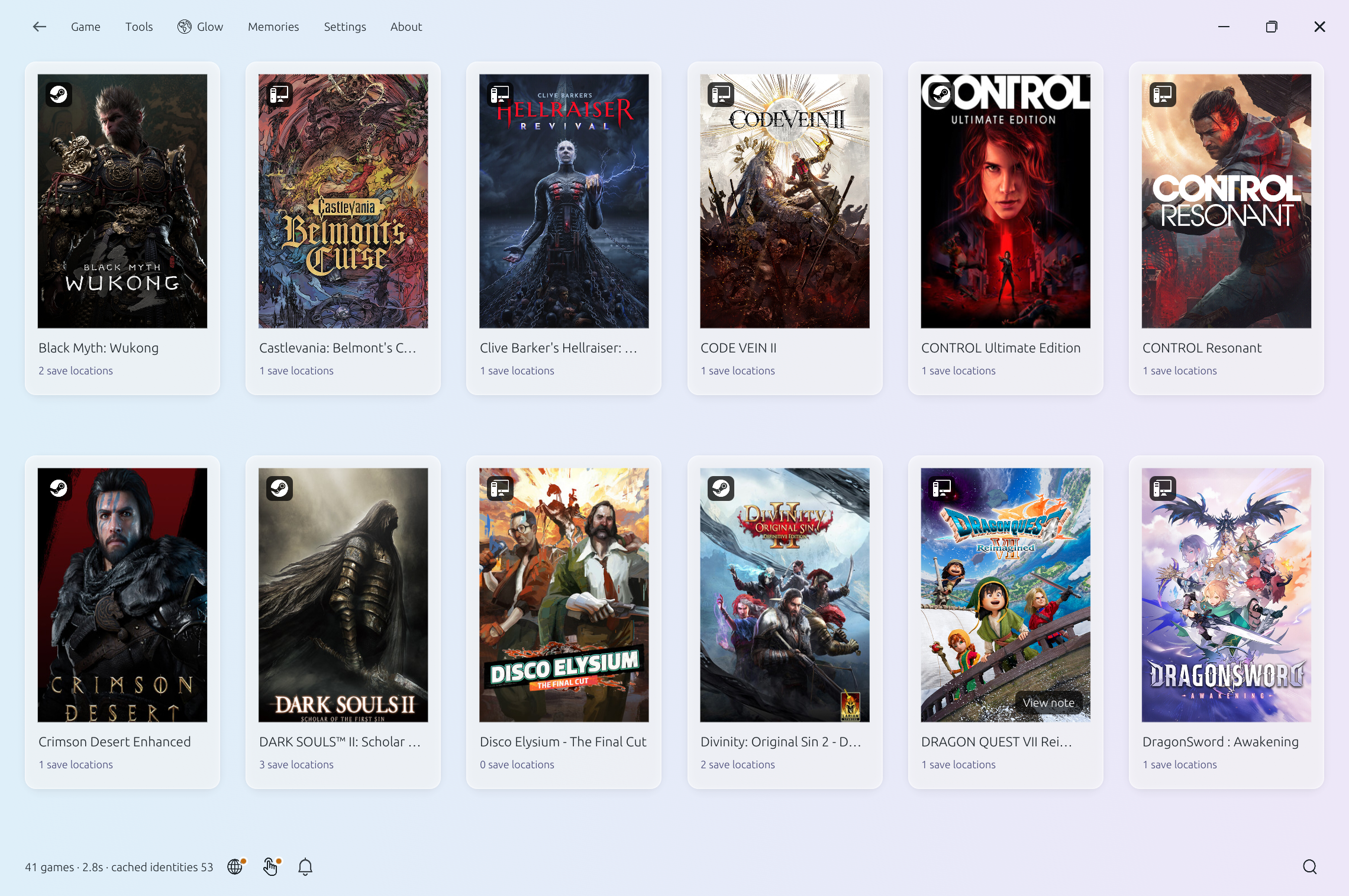Select the CODE VEIN II cover image
Viewport: 1349px width, 896px height.
tap(785, 201)
